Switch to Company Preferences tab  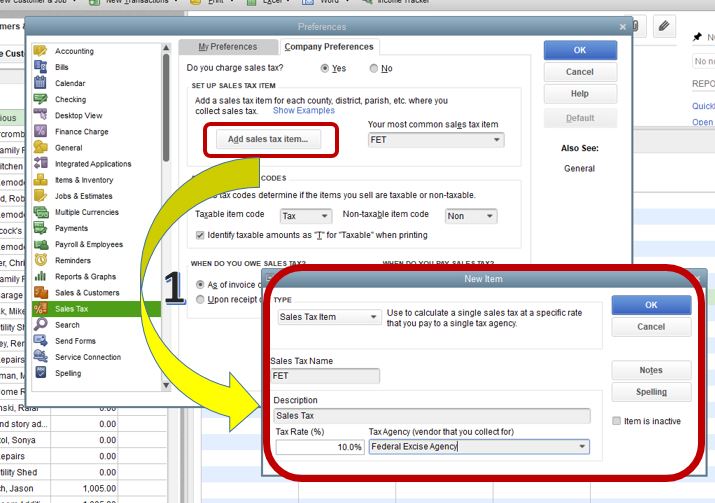click(329, 47)
